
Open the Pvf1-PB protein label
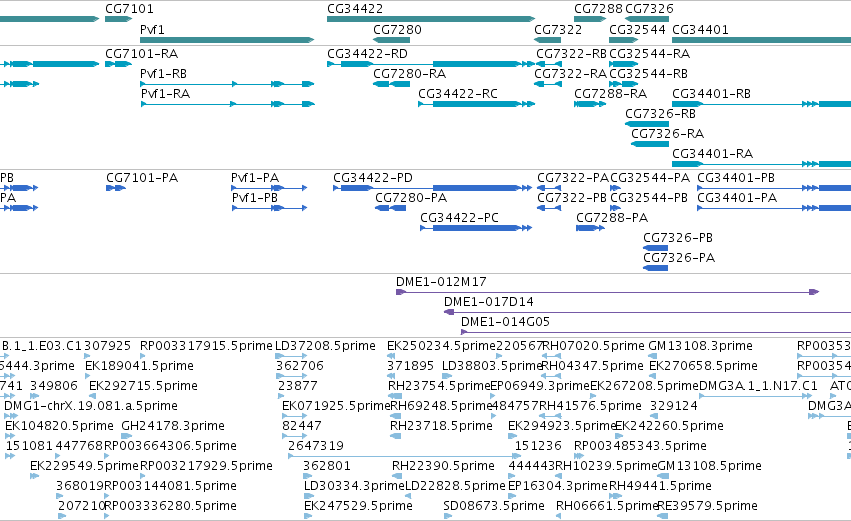255,198
